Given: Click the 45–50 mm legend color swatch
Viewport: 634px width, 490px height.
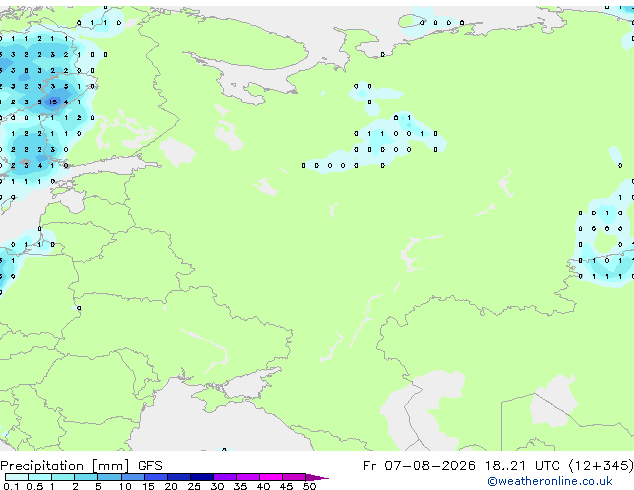Looking at the screenshot, I should point(294,477).
